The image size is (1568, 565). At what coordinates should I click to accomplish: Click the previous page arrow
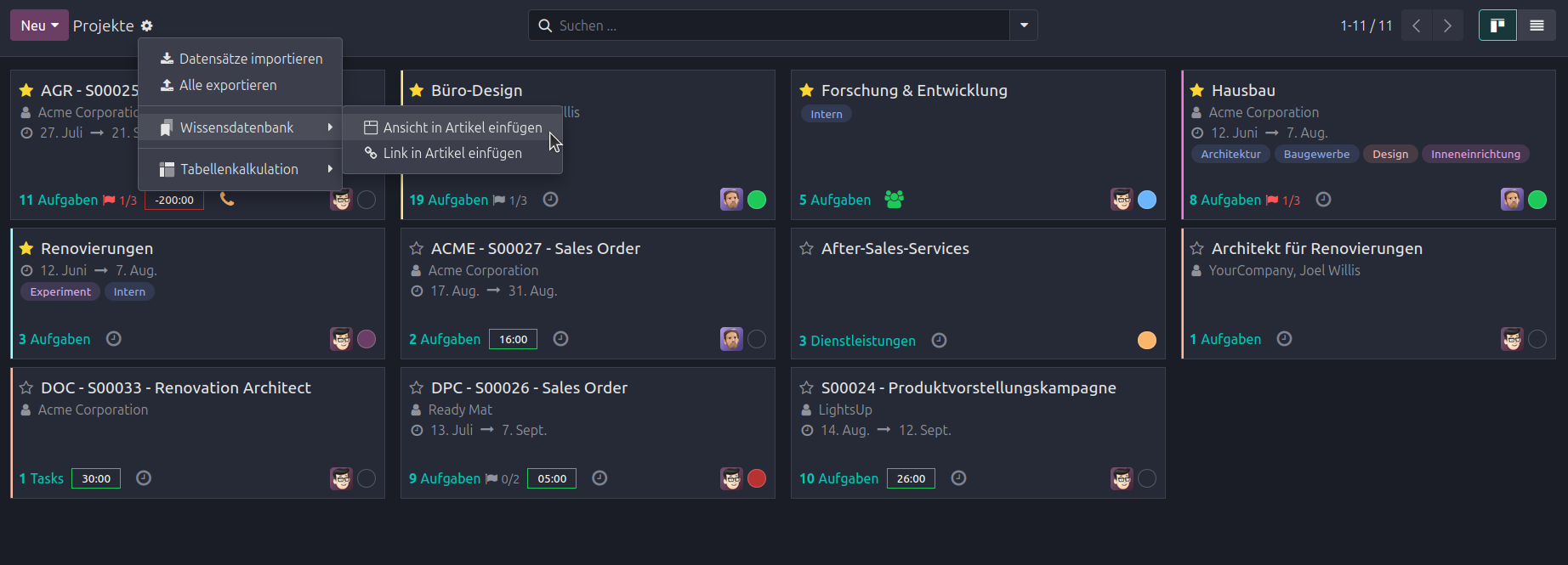pyautogui.click(x=1417, y=25)
